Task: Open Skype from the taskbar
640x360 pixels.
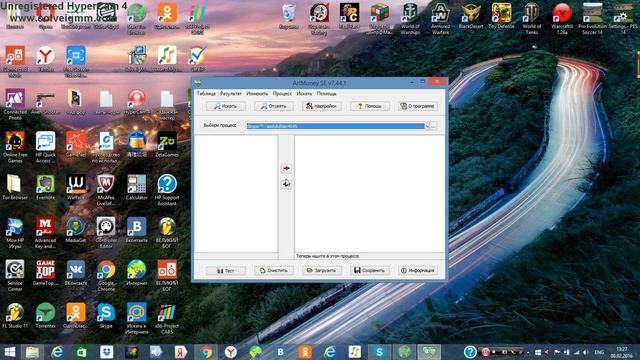Action: [379, 352]
